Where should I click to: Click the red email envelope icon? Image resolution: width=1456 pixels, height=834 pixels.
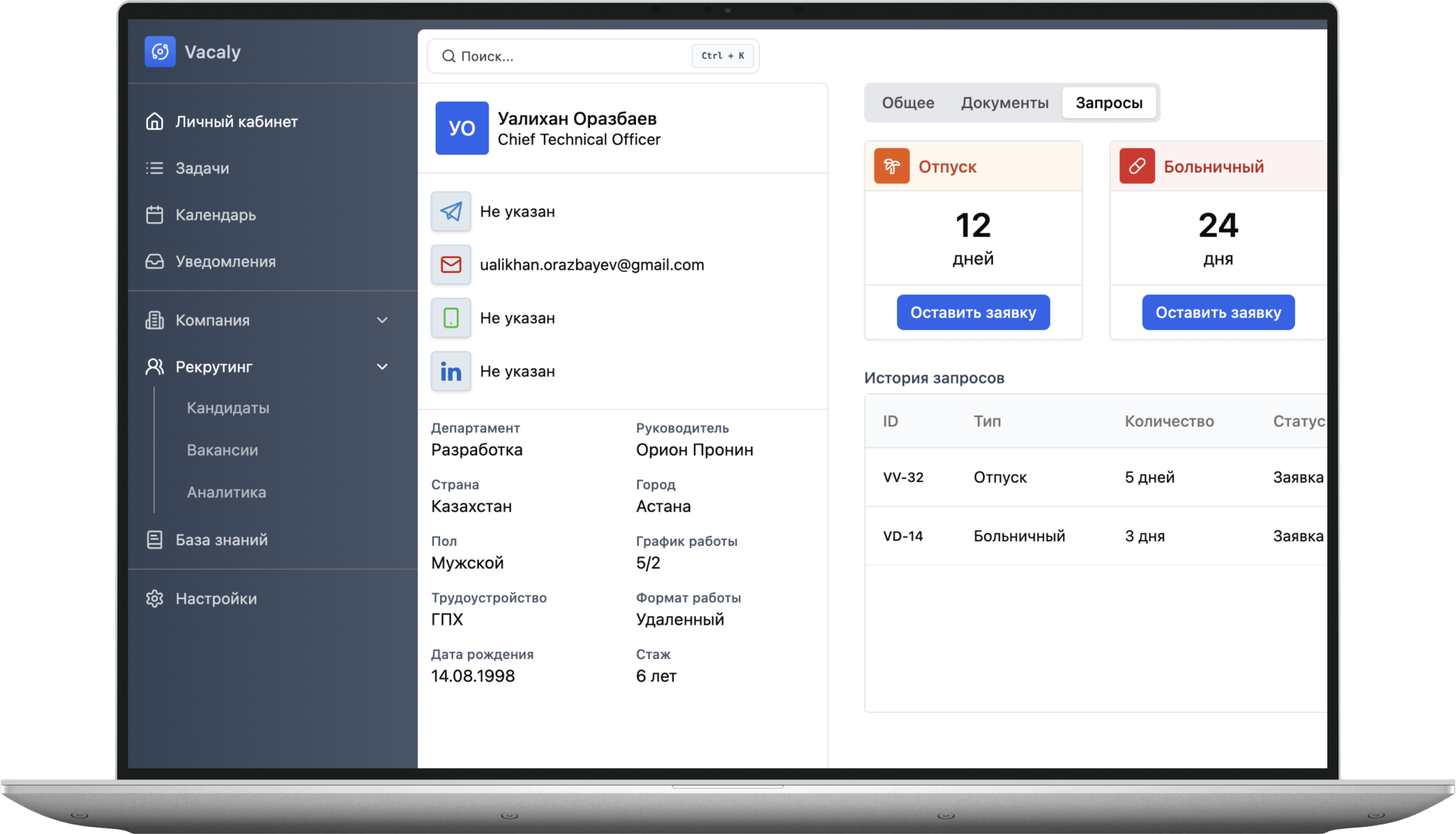click(x=451, y=265)
